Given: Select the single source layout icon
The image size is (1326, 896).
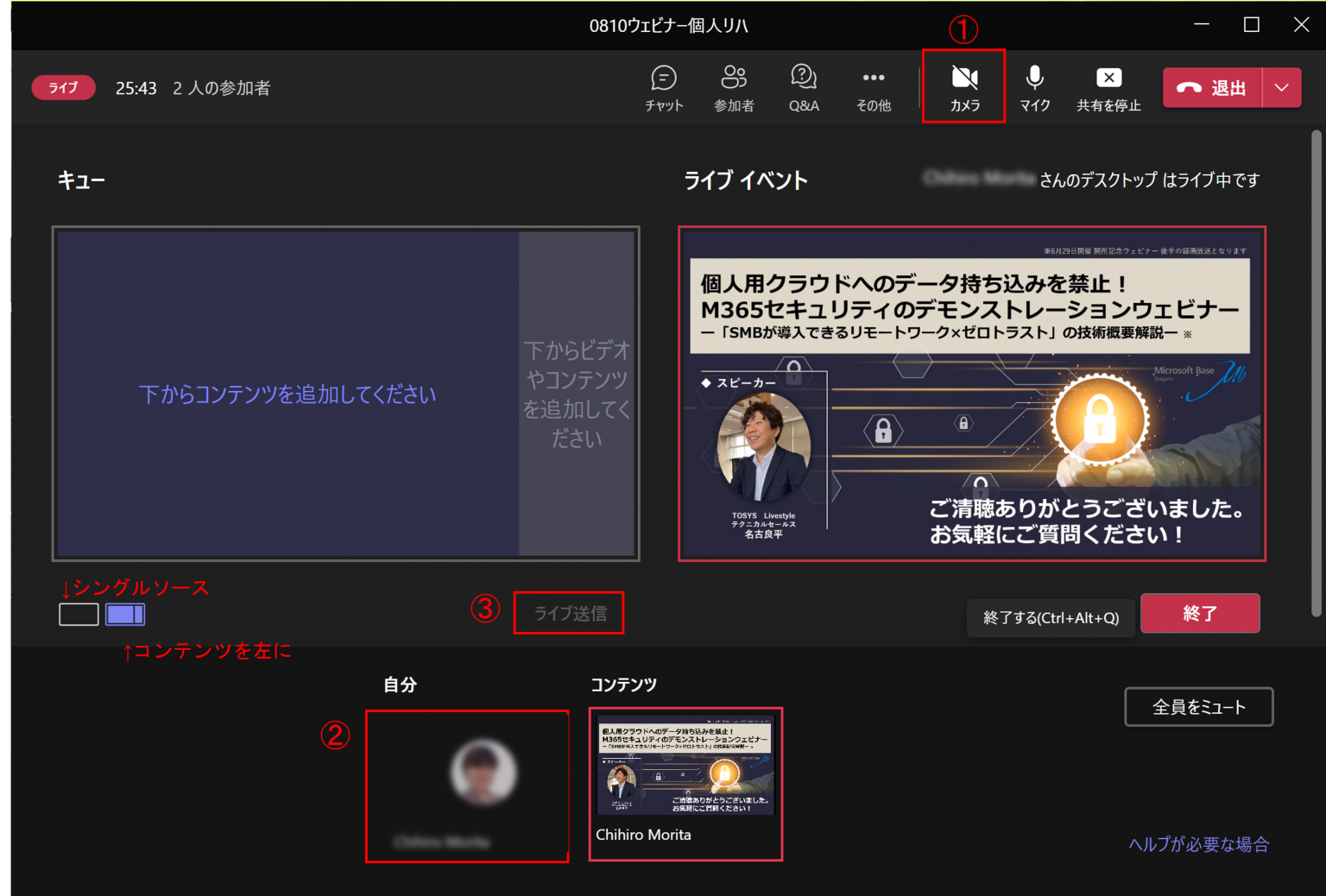Looking at the screenshot, I should pos(79,615).
